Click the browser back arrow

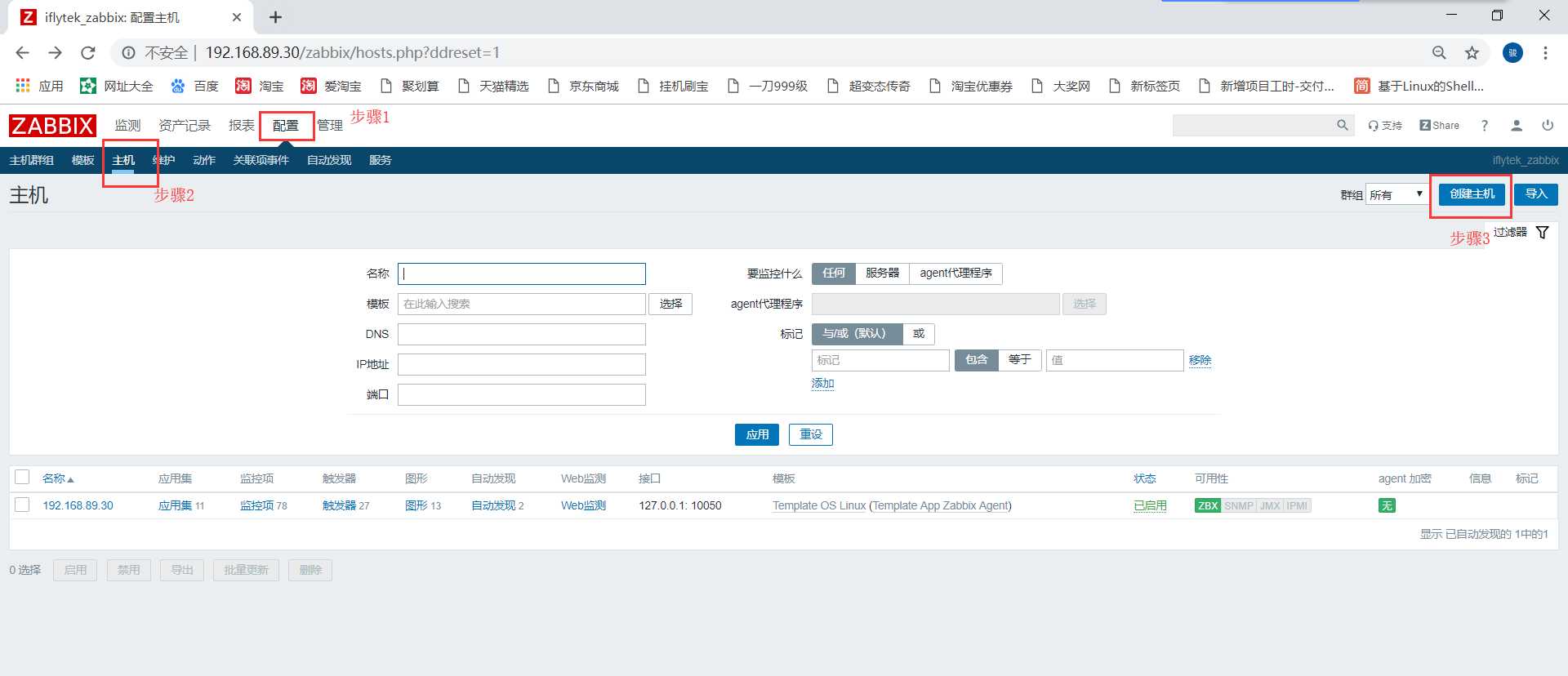(x=22, y=53)
